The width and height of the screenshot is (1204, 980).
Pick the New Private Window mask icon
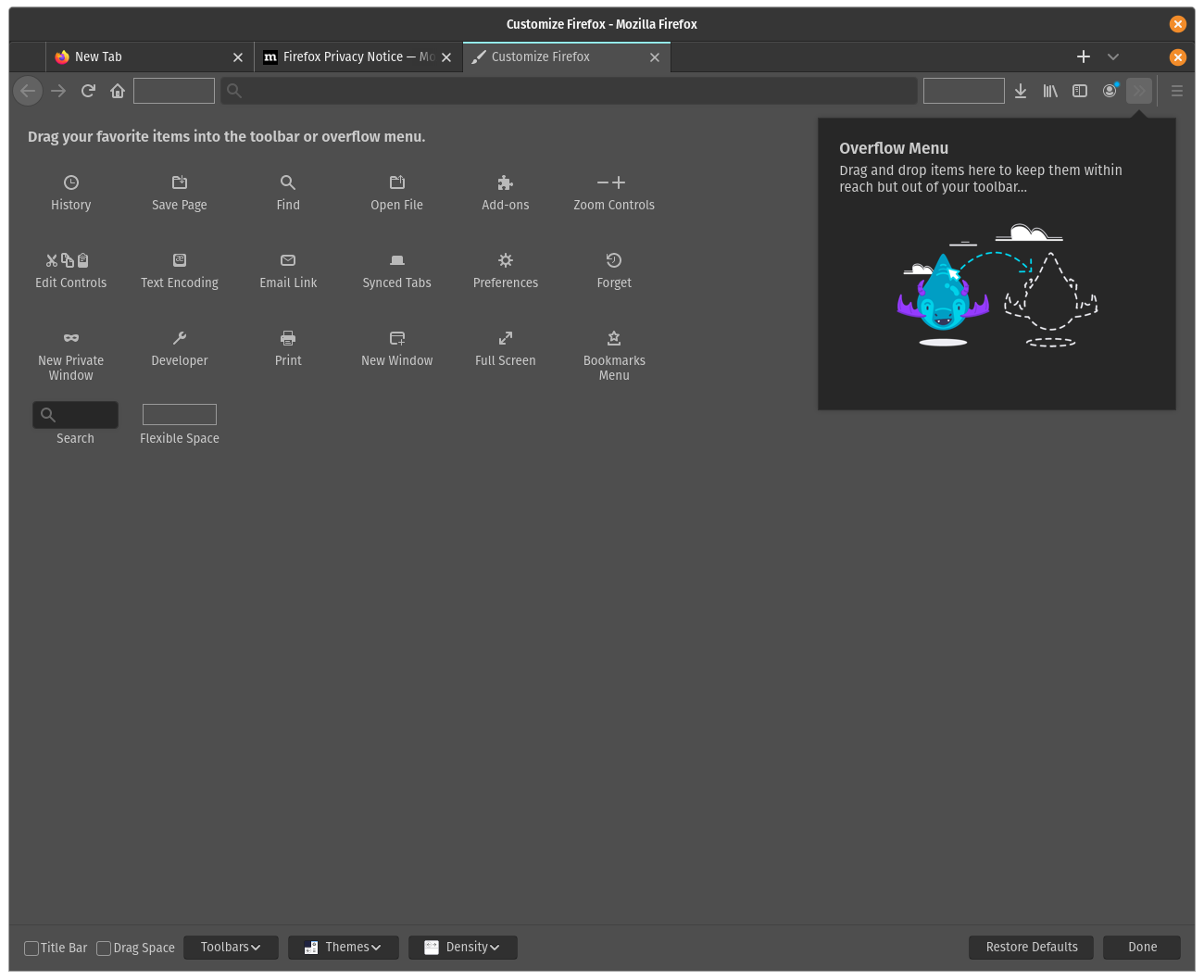click(71, 338)
